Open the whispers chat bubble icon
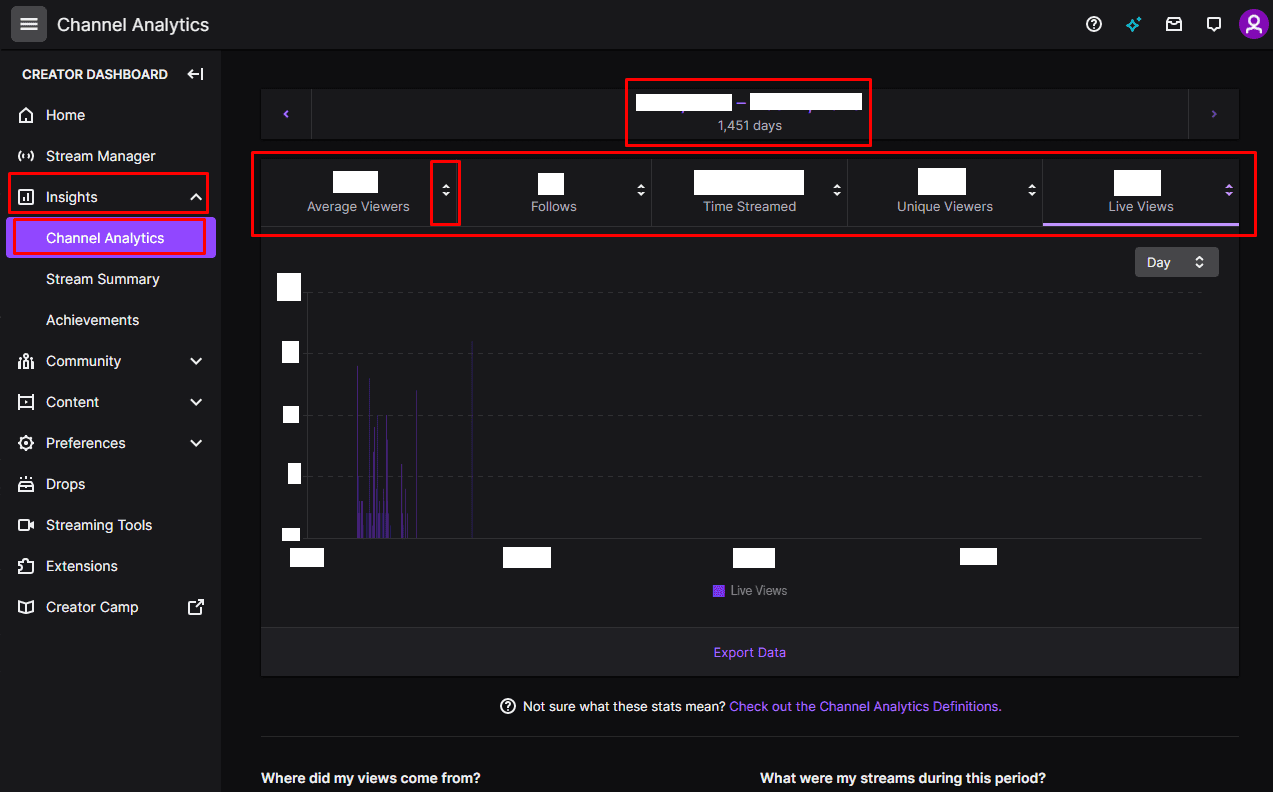This screenshot has height=792, width=1273. click(x=1214, y=24)
